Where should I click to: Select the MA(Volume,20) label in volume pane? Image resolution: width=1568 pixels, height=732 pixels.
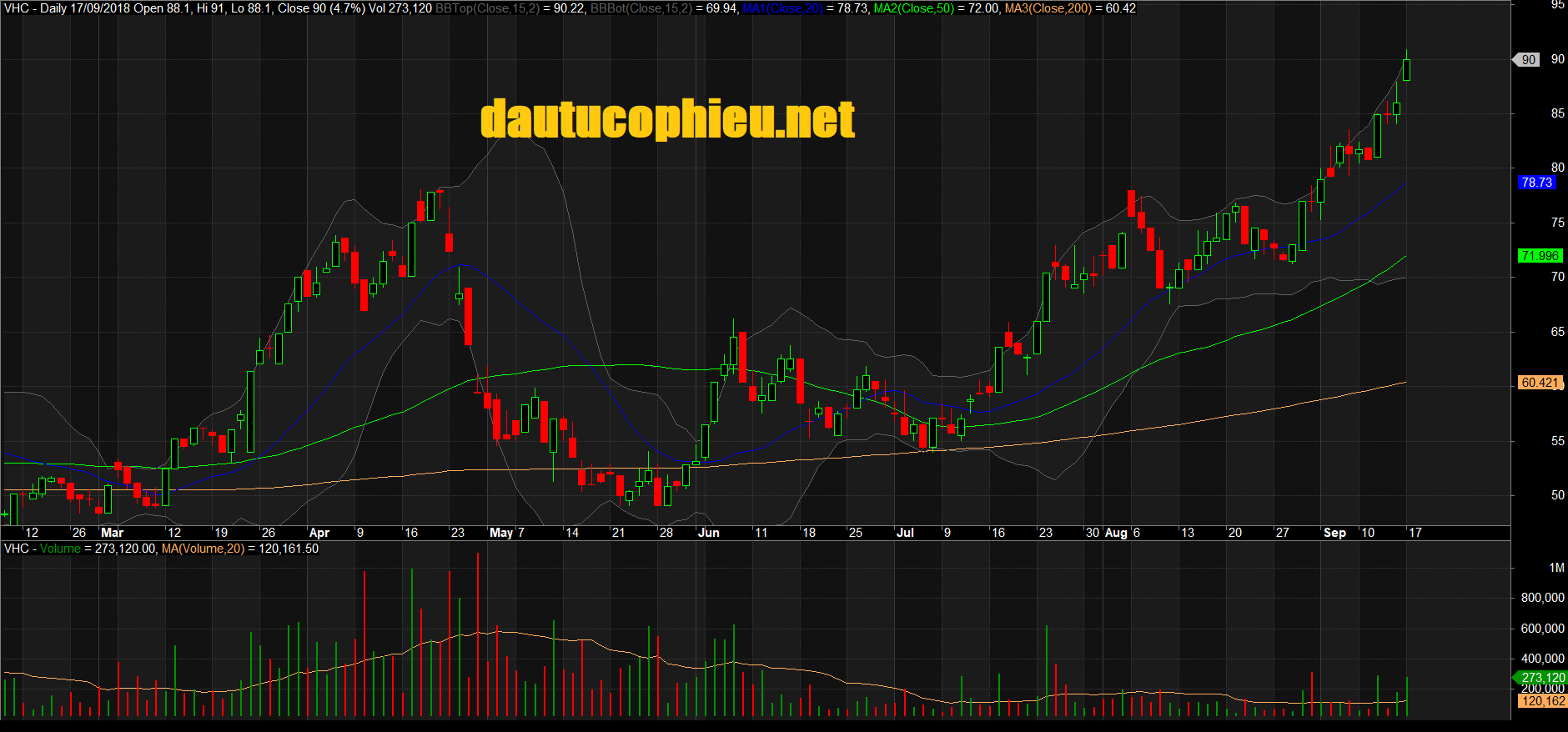click(203, 549)
